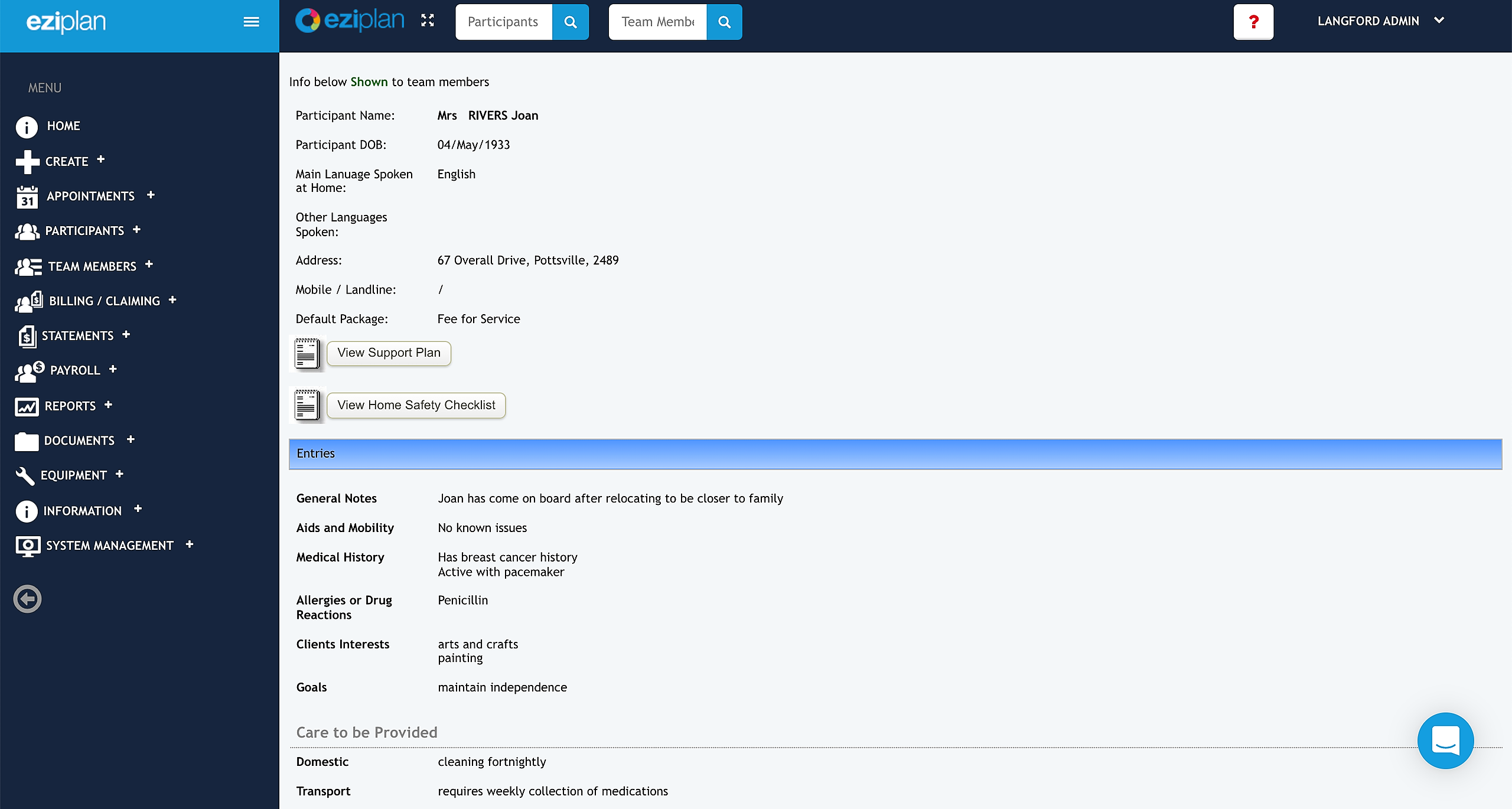Go to Home in the sidebar menu
This screenshot has width=1512, height=809.
[63, 126]
